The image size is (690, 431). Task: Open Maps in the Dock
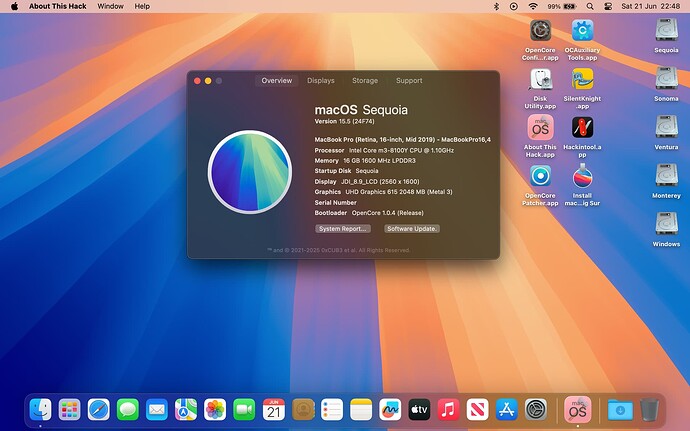186,410
